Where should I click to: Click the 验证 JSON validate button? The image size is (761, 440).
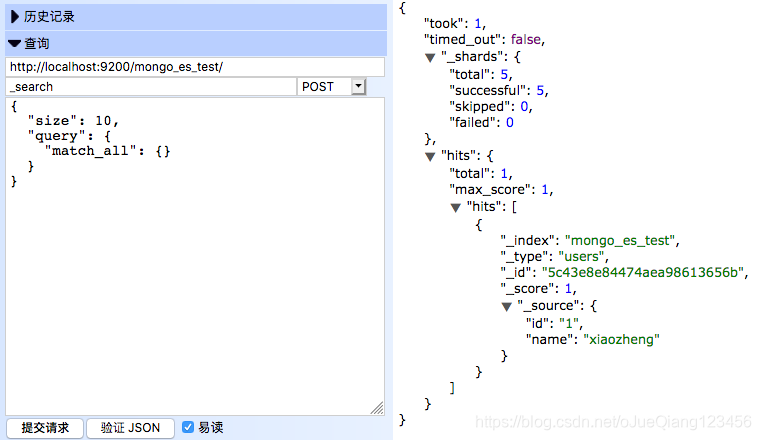pos(130,428)
